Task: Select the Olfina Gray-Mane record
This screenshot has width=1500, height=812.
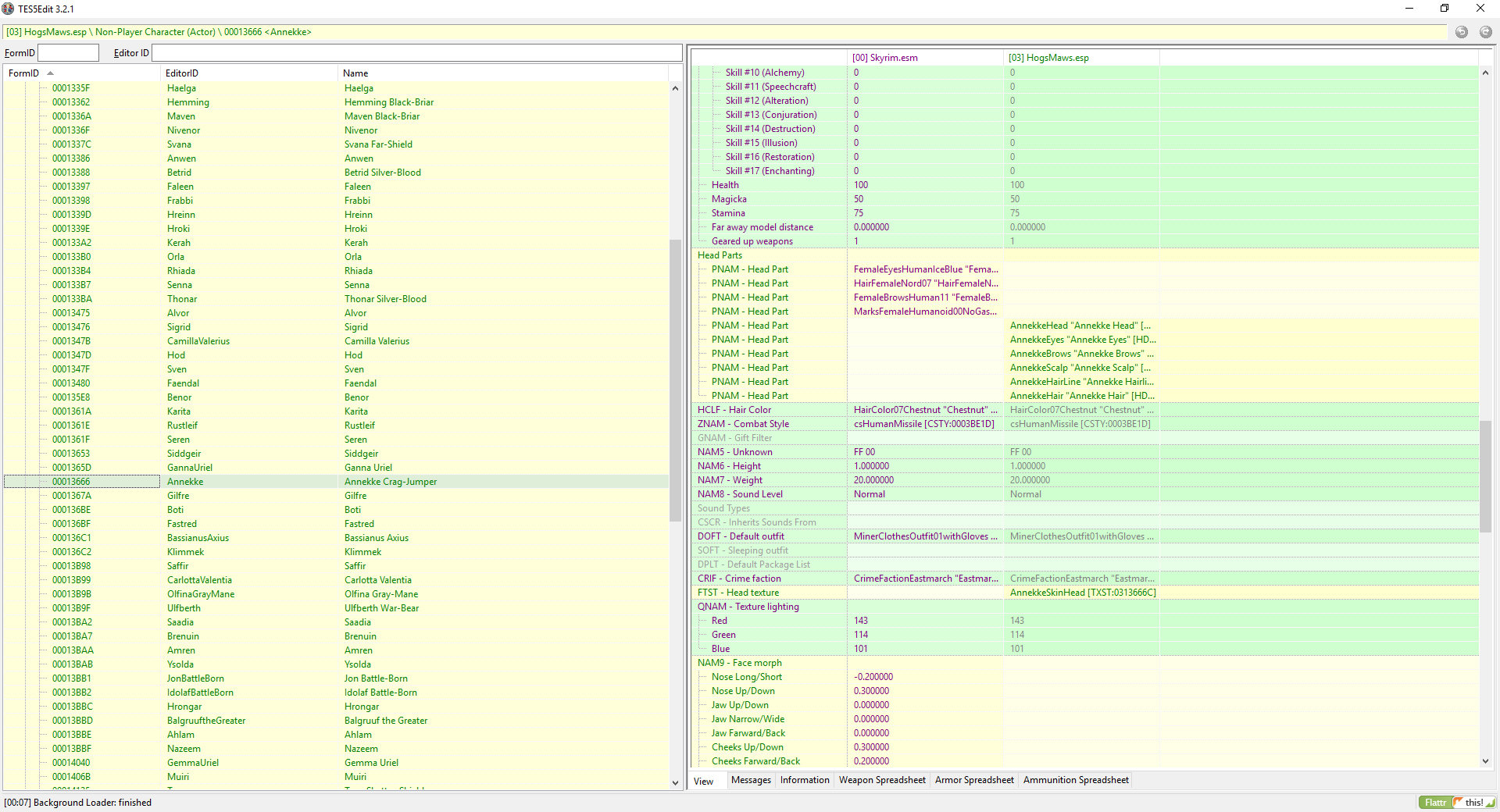Action: [x=336, y=594]
